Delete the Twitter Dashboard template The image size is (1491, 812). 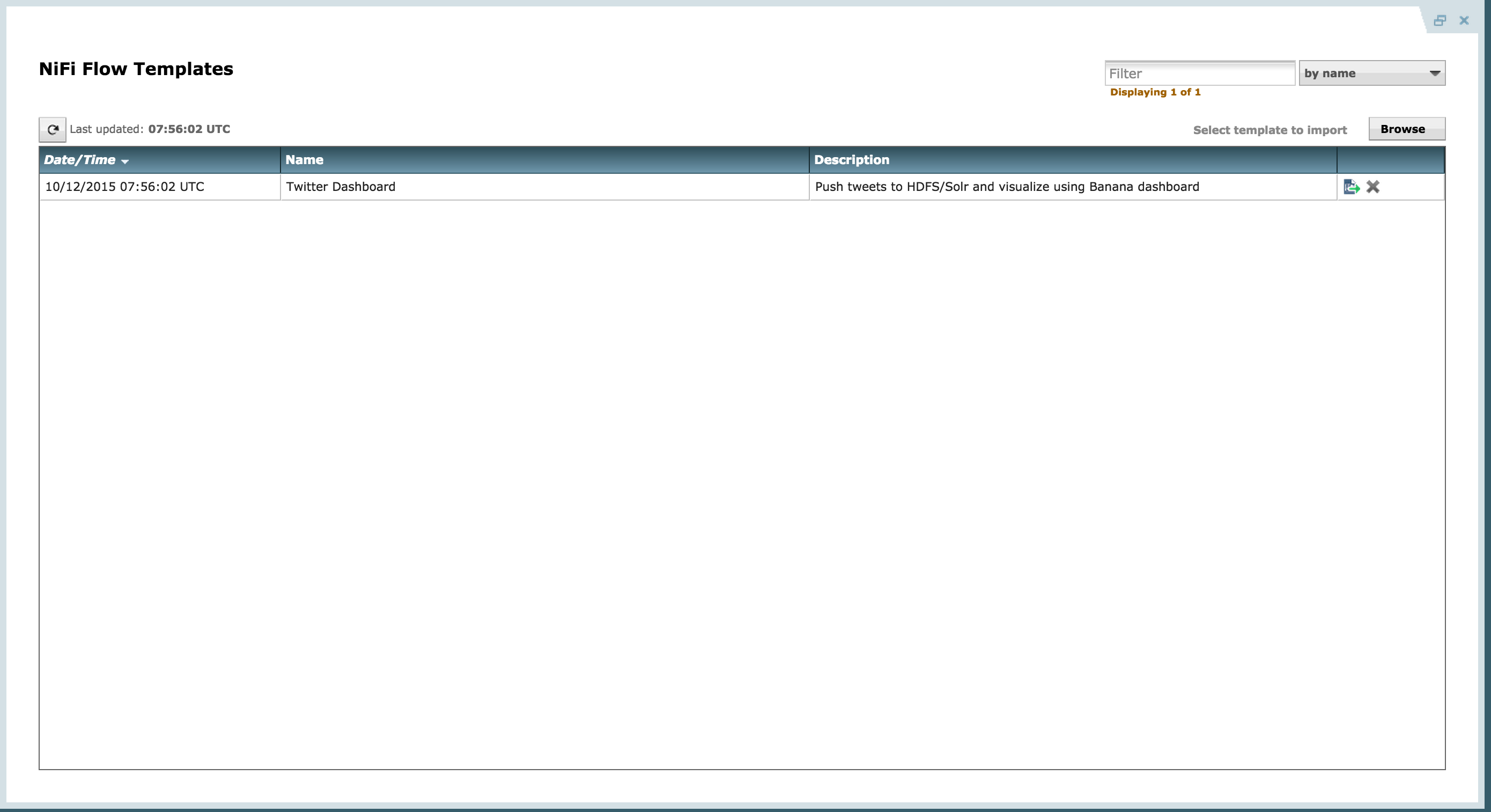coord(1373,187)
